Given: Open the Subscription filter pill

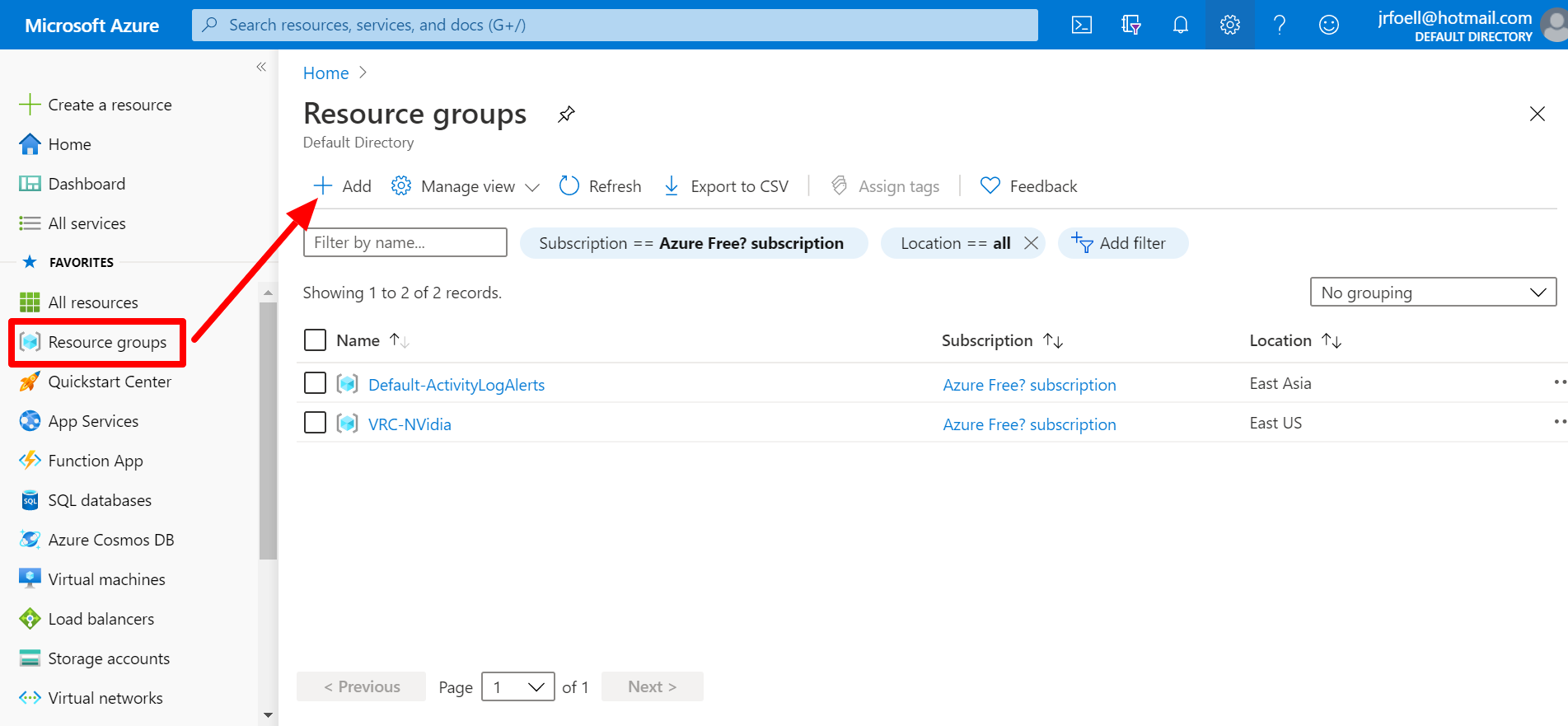Looking at the screenshot, I should click(x=694, y=243).
